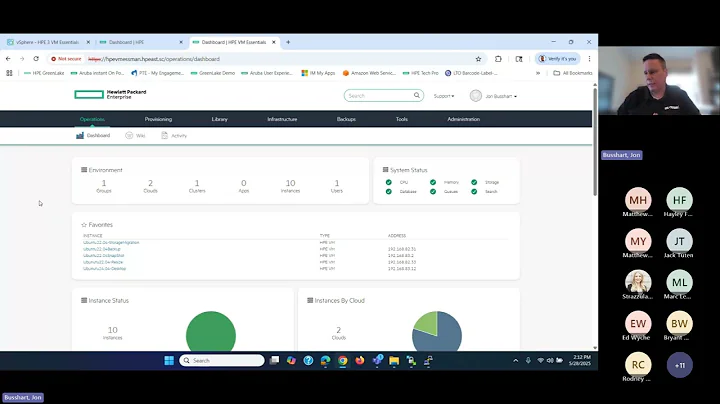Open the Aruba Instant On bookmark
The height and width of the screenshot is (404, 720).
[97, 73]
